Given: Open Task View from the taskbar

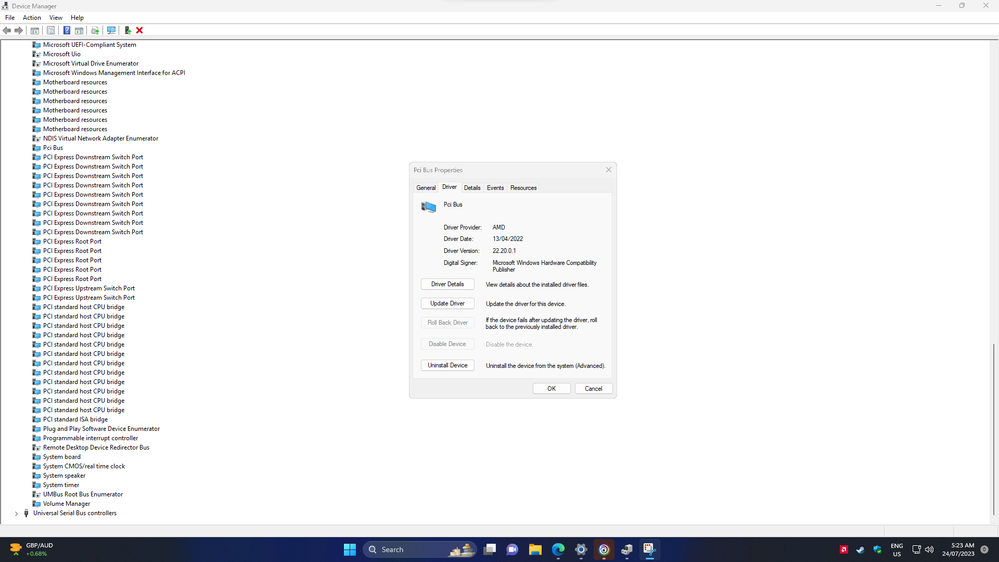Looking at the screenshot, I should (490, 549).
